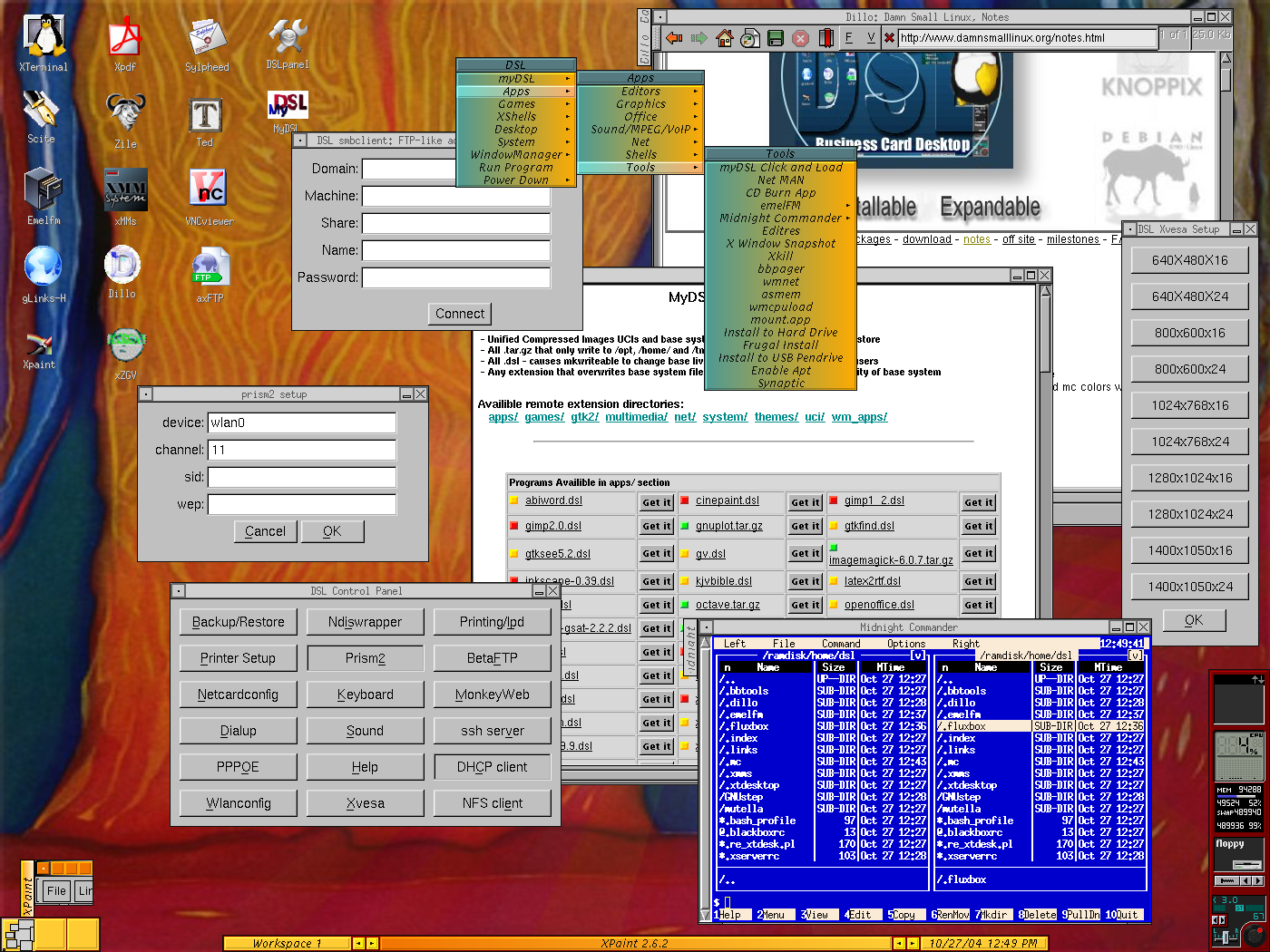Open the xMMs player icon
Image resolution: width=1270 pixels, height=952 pixels.
(x=125, y=196)
